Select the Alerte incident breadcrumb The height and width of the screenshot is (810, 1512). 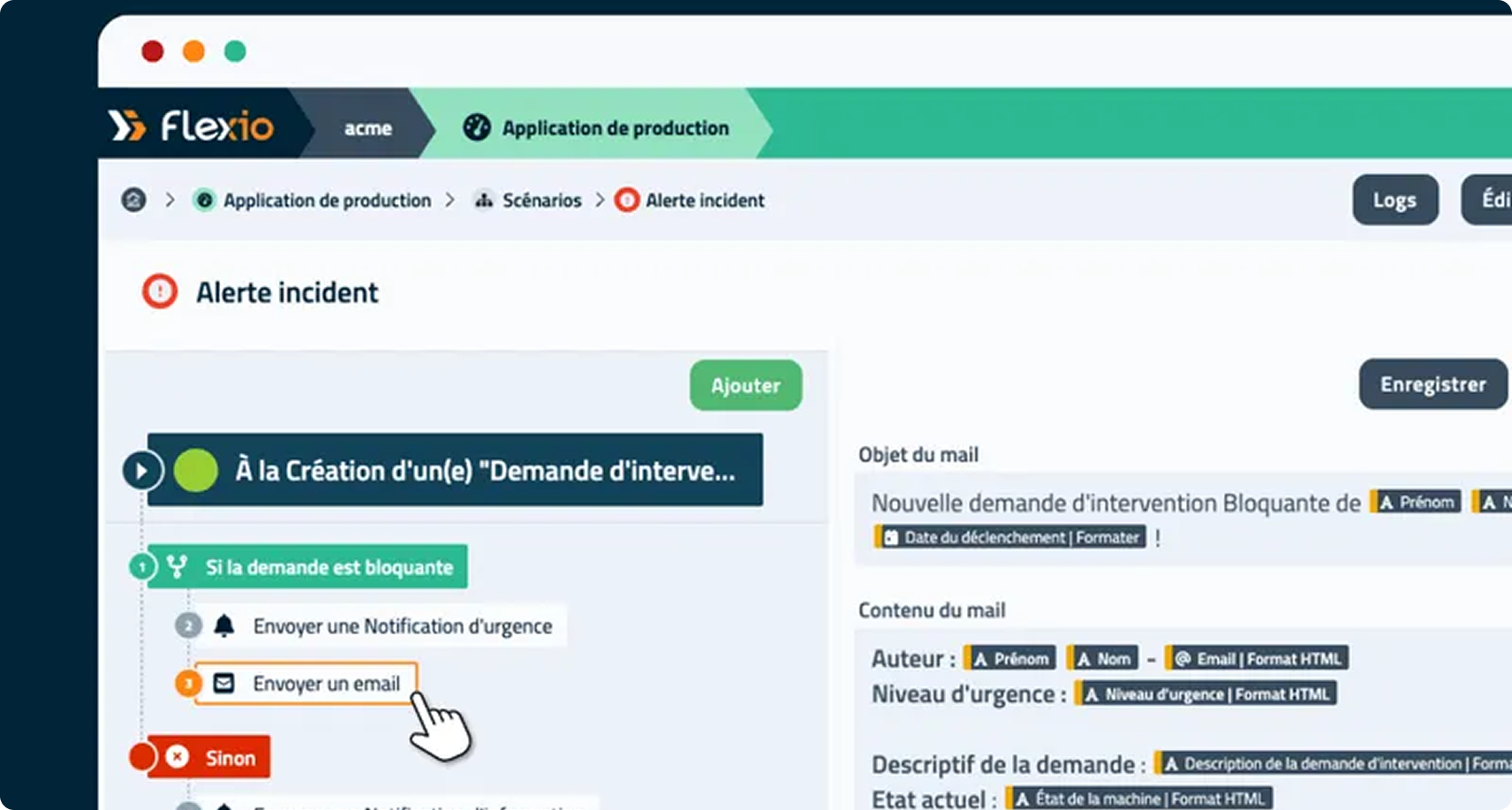pos(690,201)
